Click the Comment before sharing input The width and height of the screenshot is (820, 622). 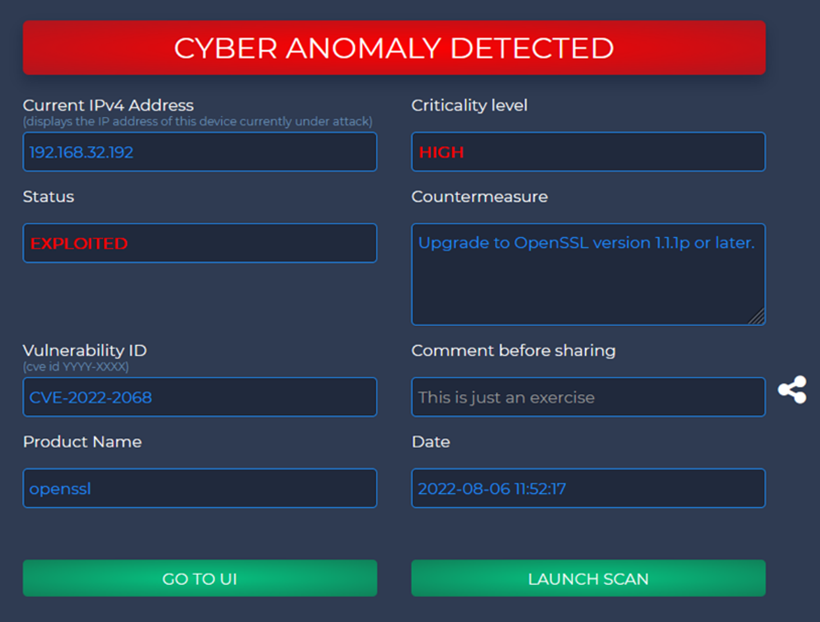click(588, 397)
